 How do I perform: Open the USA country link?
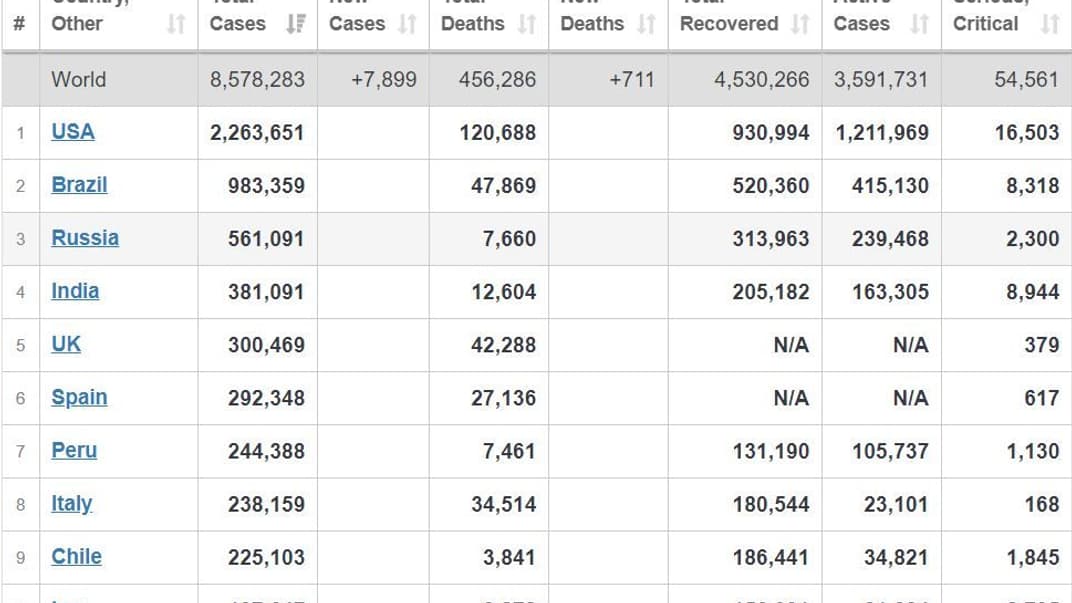(73, 132)
